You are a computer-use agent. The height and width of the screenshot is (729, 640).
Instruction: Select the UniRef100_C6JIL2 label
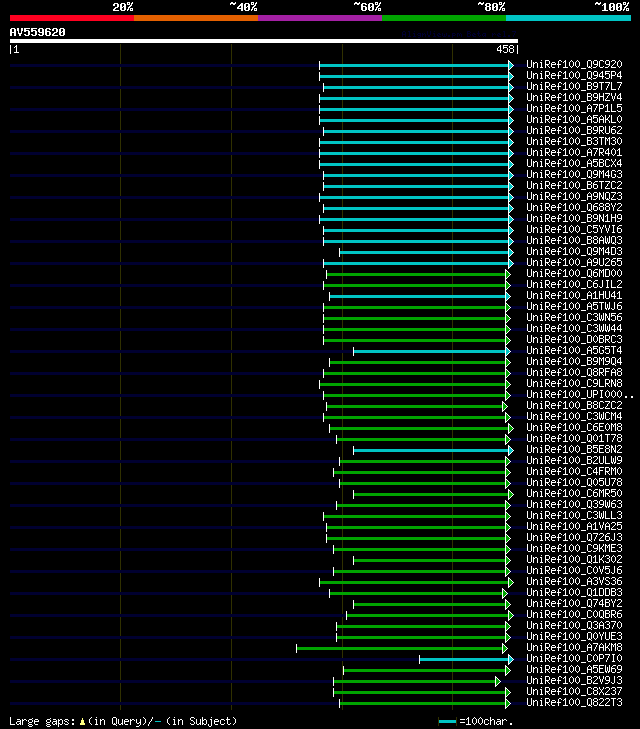[x=574, y=285]
